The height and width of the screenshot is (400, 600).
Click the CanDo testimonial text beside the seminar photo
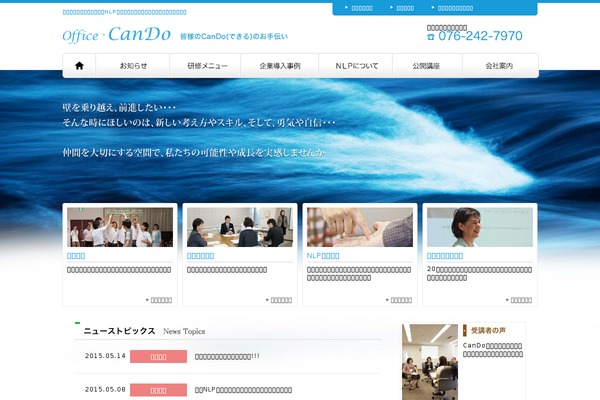pyautogui.click(x=493, y=350)
